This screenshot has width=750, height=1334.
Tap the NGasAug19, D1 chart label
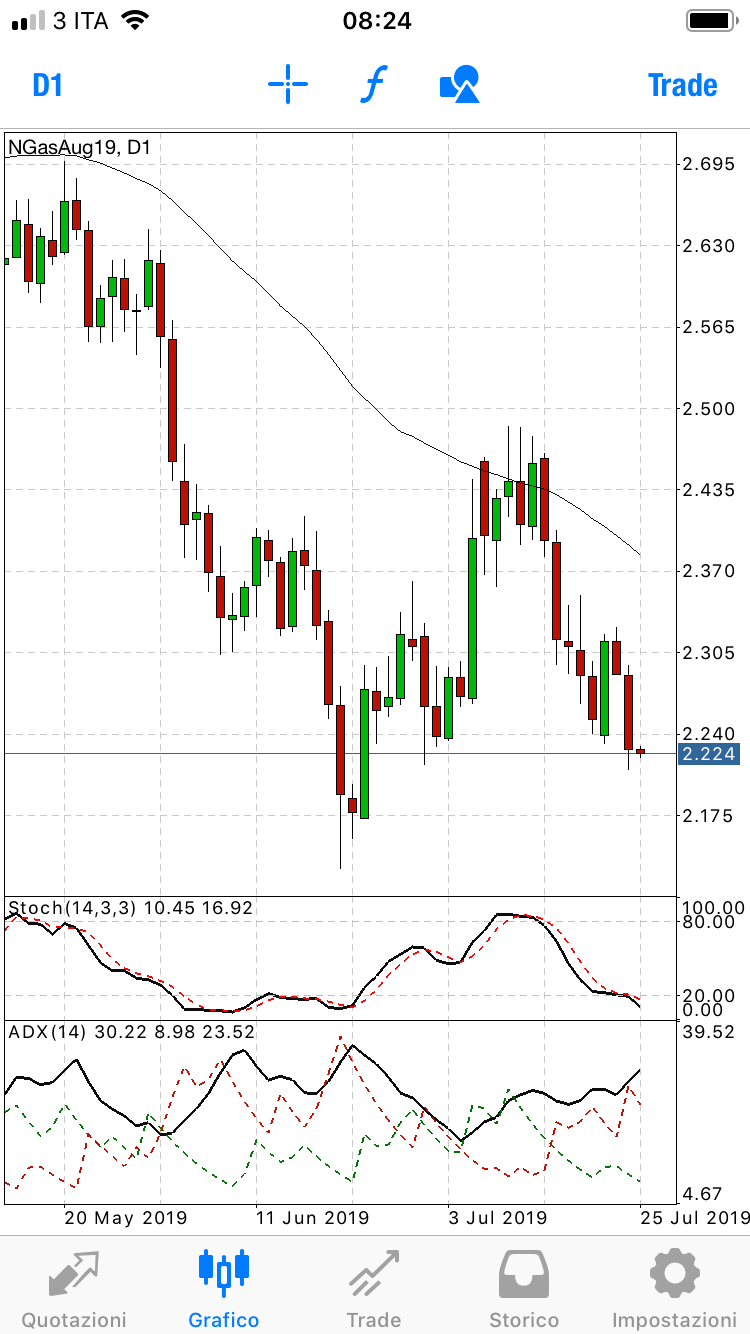80,148
